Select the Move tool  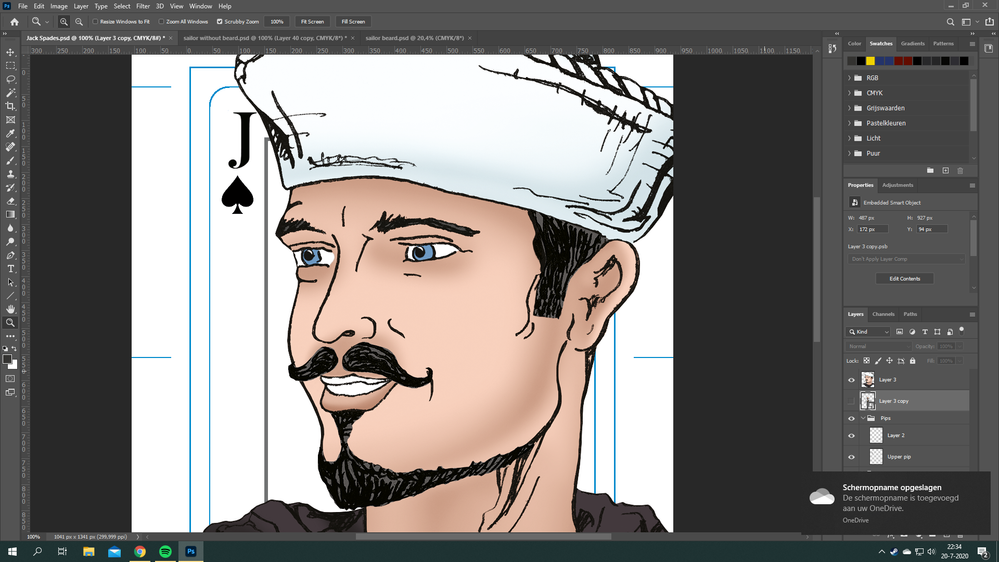11,51
